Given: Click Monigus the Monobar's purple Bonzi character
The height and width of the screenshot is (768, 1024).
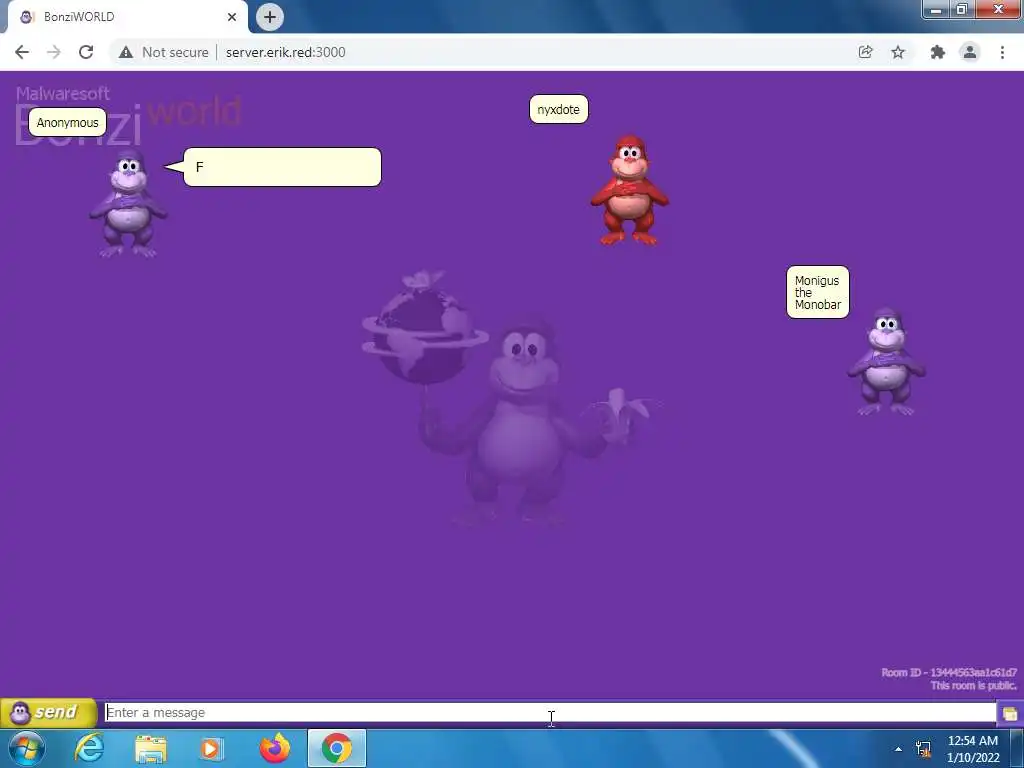Looking at the screenshot, I should point(886,362).
